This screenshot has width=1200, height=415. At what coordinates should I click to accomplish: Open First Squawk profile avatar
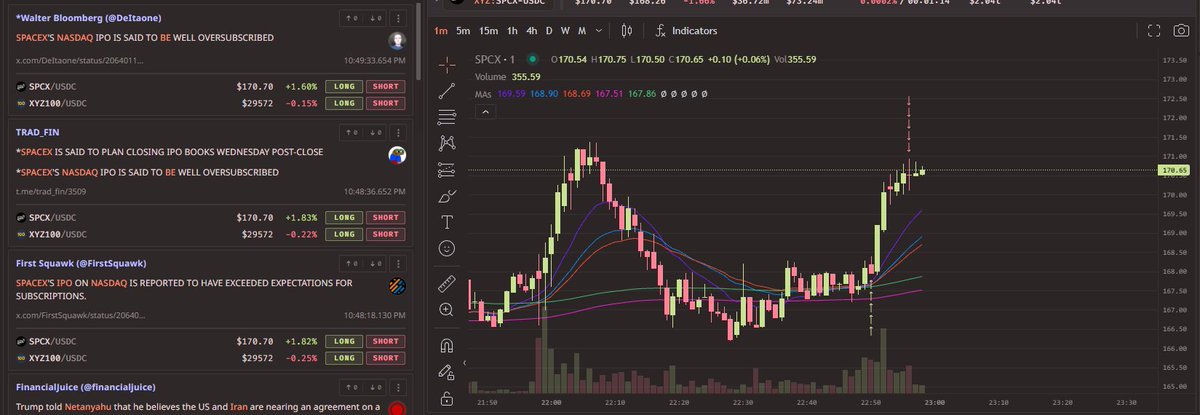[397, 286]
